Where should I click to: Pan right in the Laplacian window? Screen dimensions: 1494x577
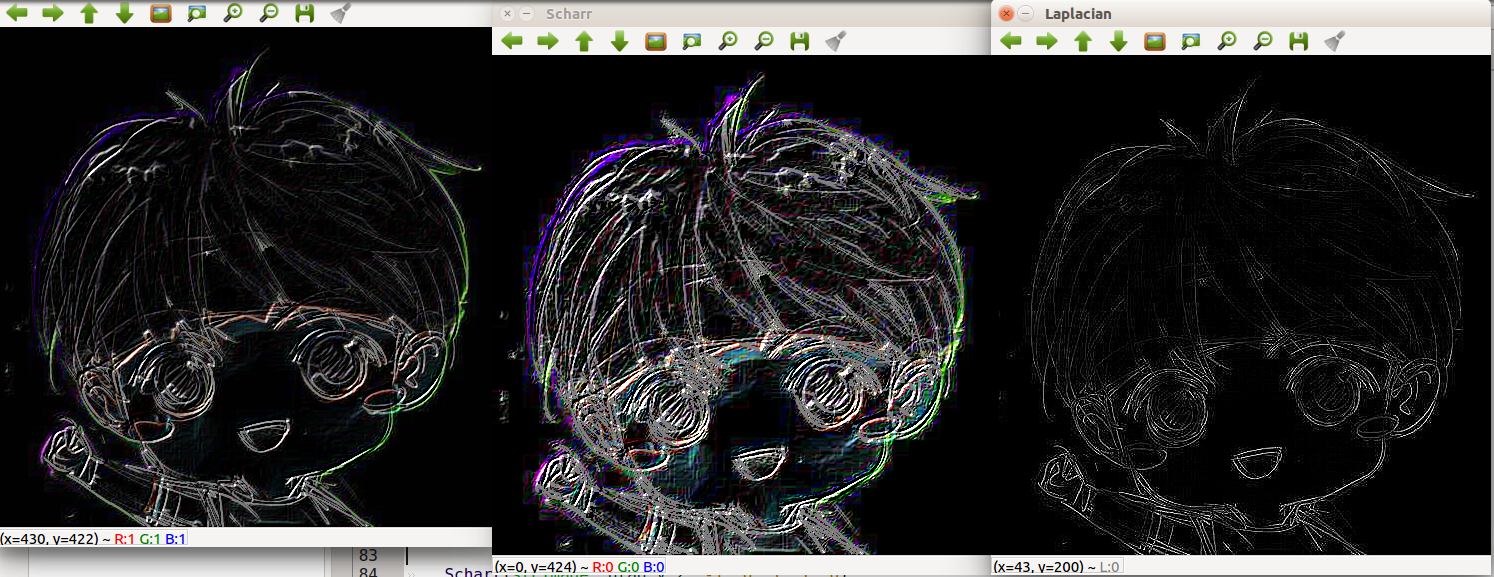tap(1047, 41)
